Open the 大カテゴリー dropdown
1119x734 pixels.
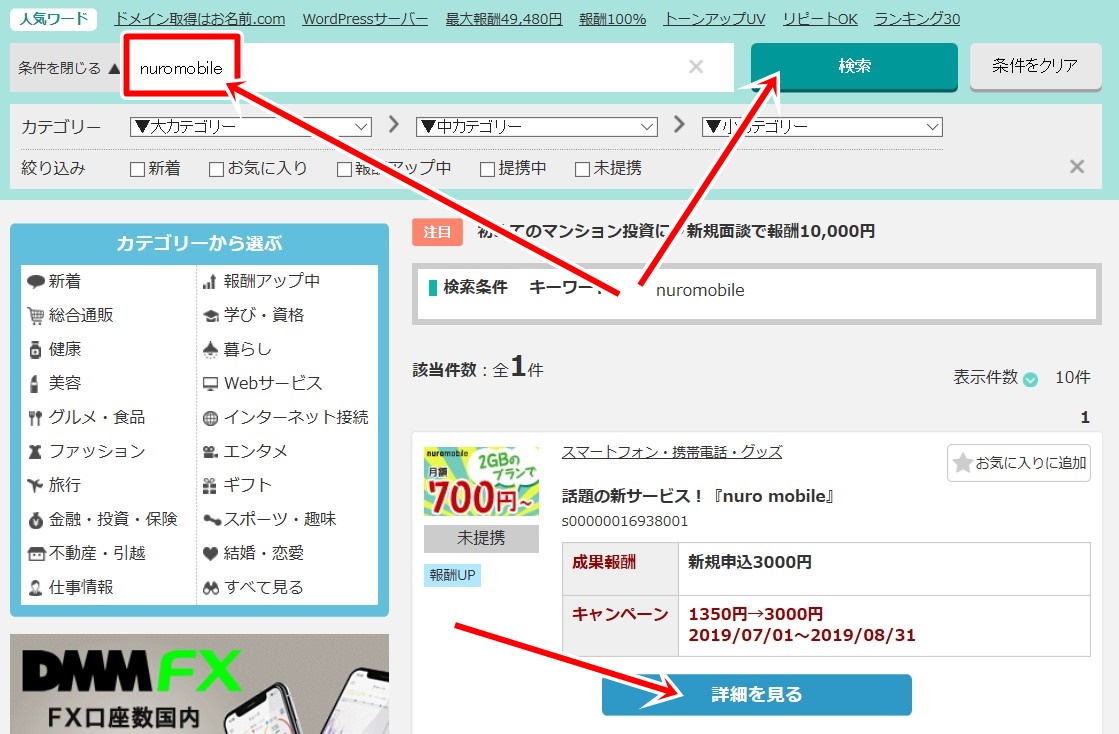pyautogui.click(x=251, y=127)
